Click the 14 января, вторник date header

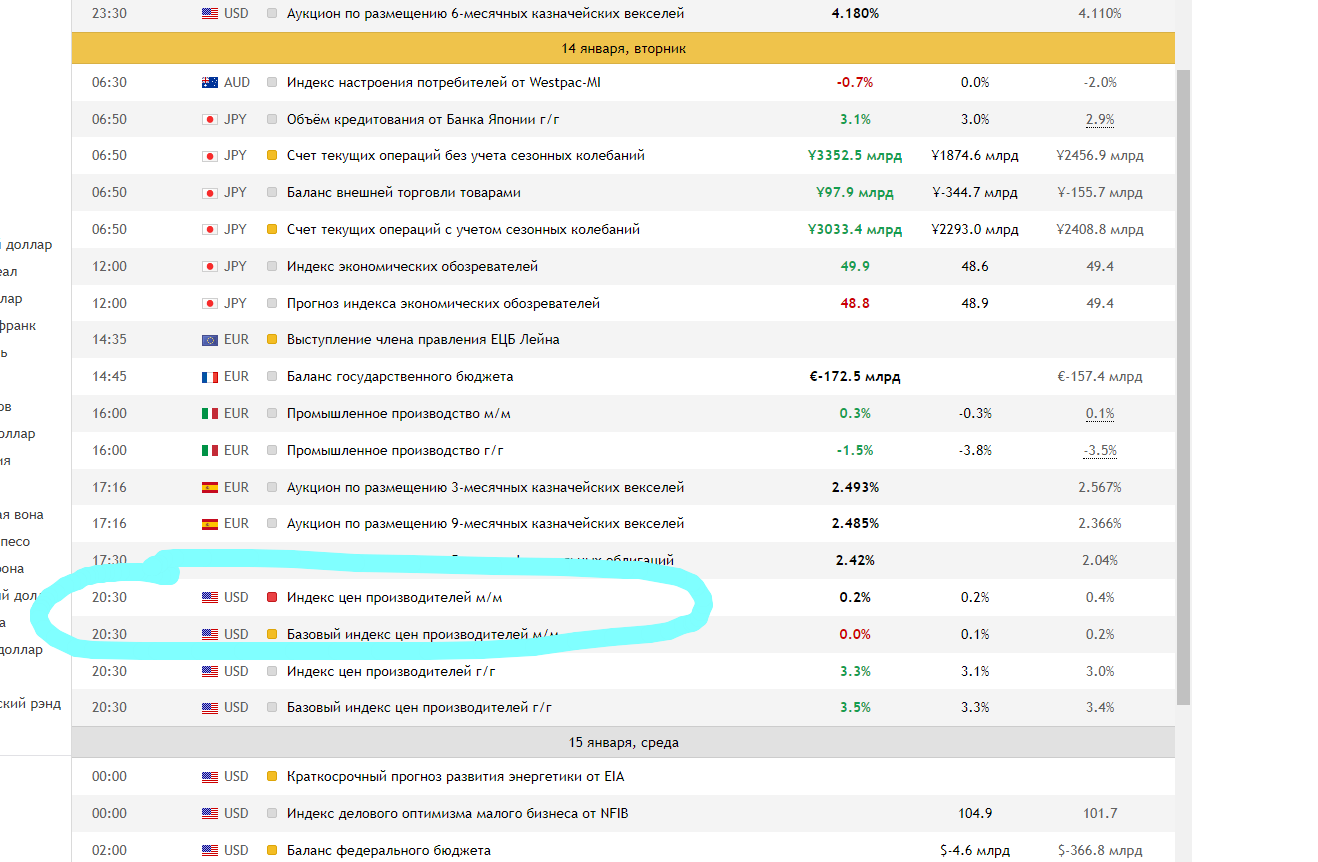pyautogui.click(x=623, y=48)
